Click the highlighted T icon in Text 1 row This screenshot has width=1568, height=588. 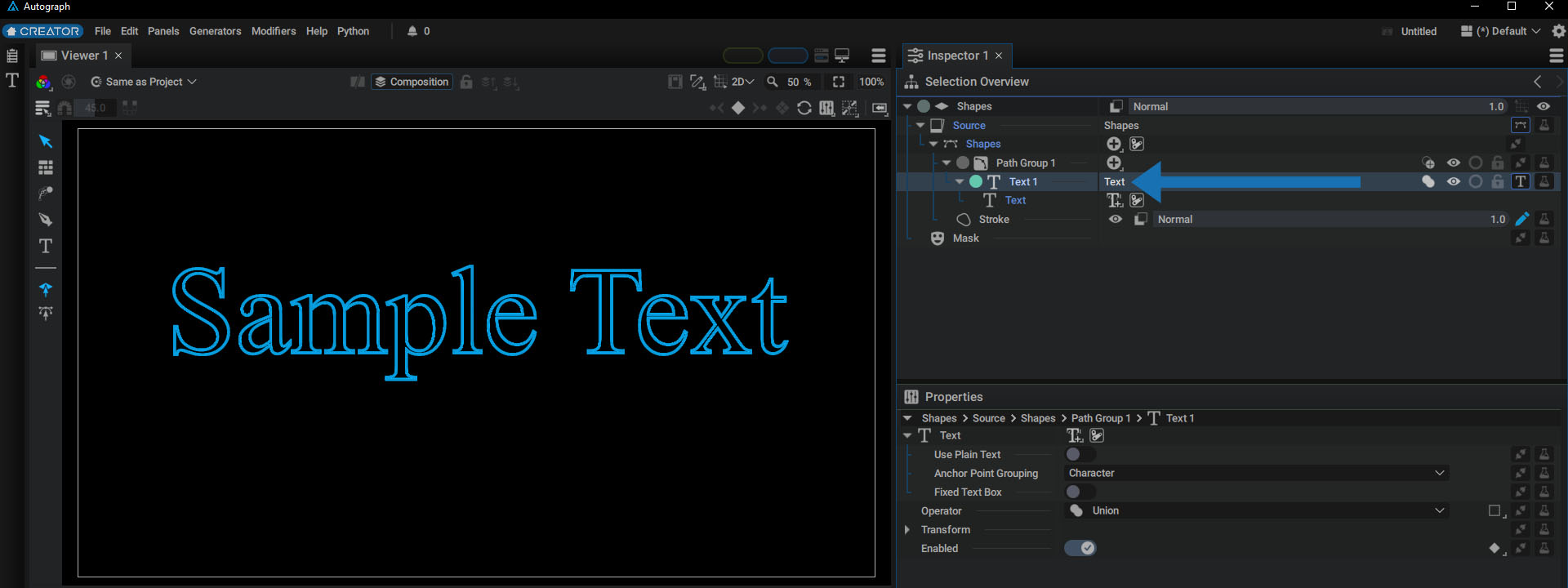(1521, 181)
